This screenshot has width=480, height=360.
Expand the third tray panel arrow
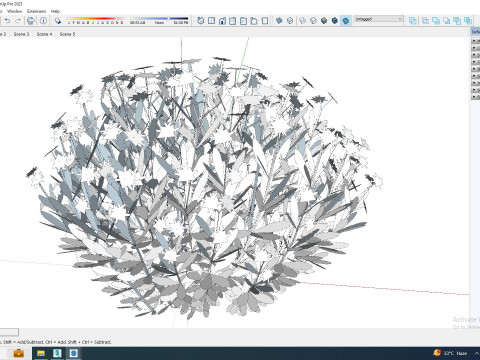[x=475, y=55]
